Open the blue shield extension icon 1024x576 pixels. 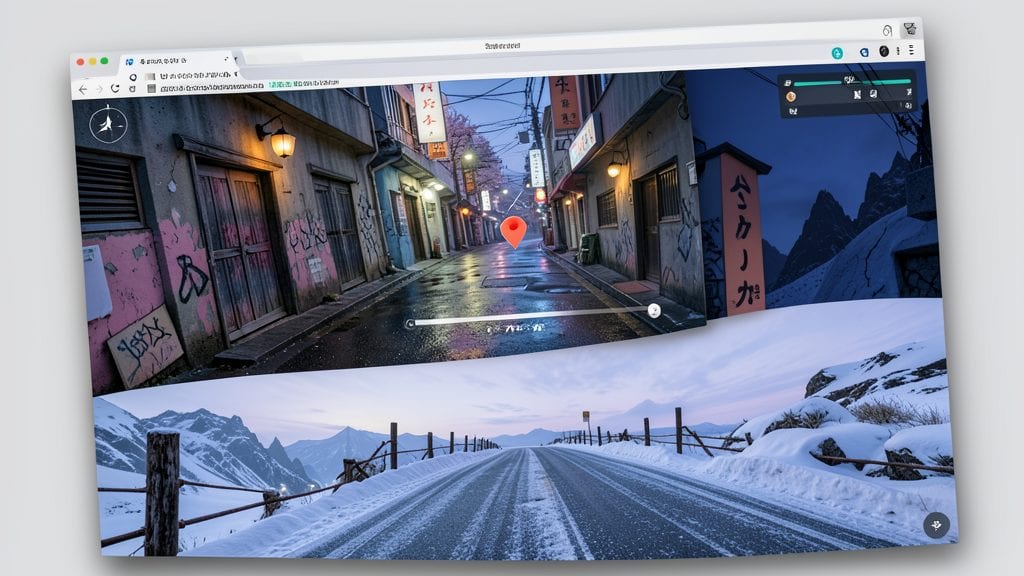tap(864, 52)
